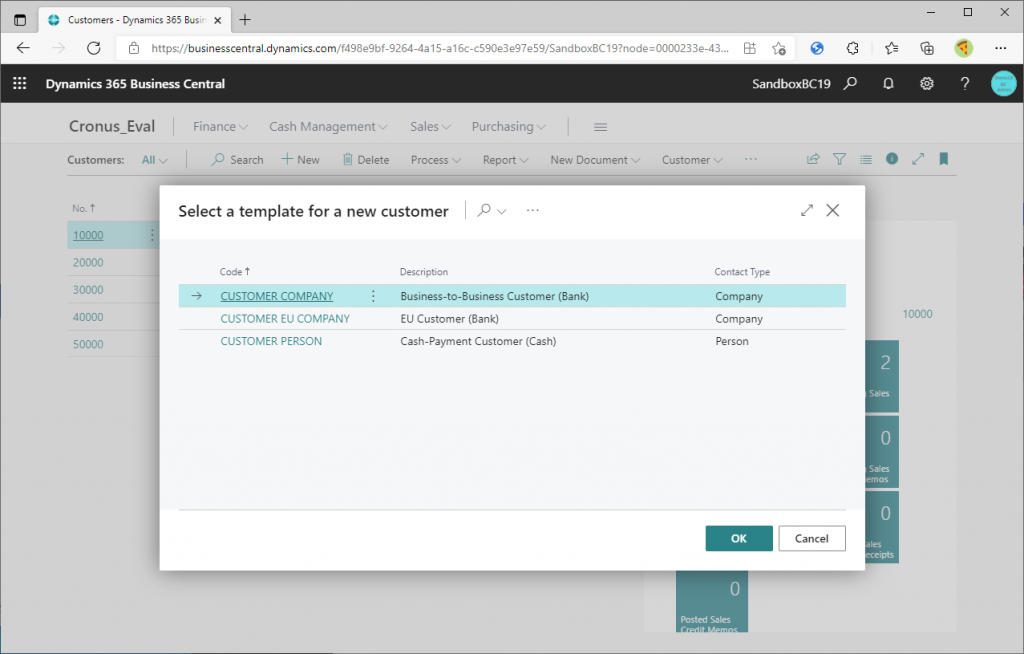Select the CUSTOMER EU COMPANY template
Screen dimensions: 1024x654
285,319
